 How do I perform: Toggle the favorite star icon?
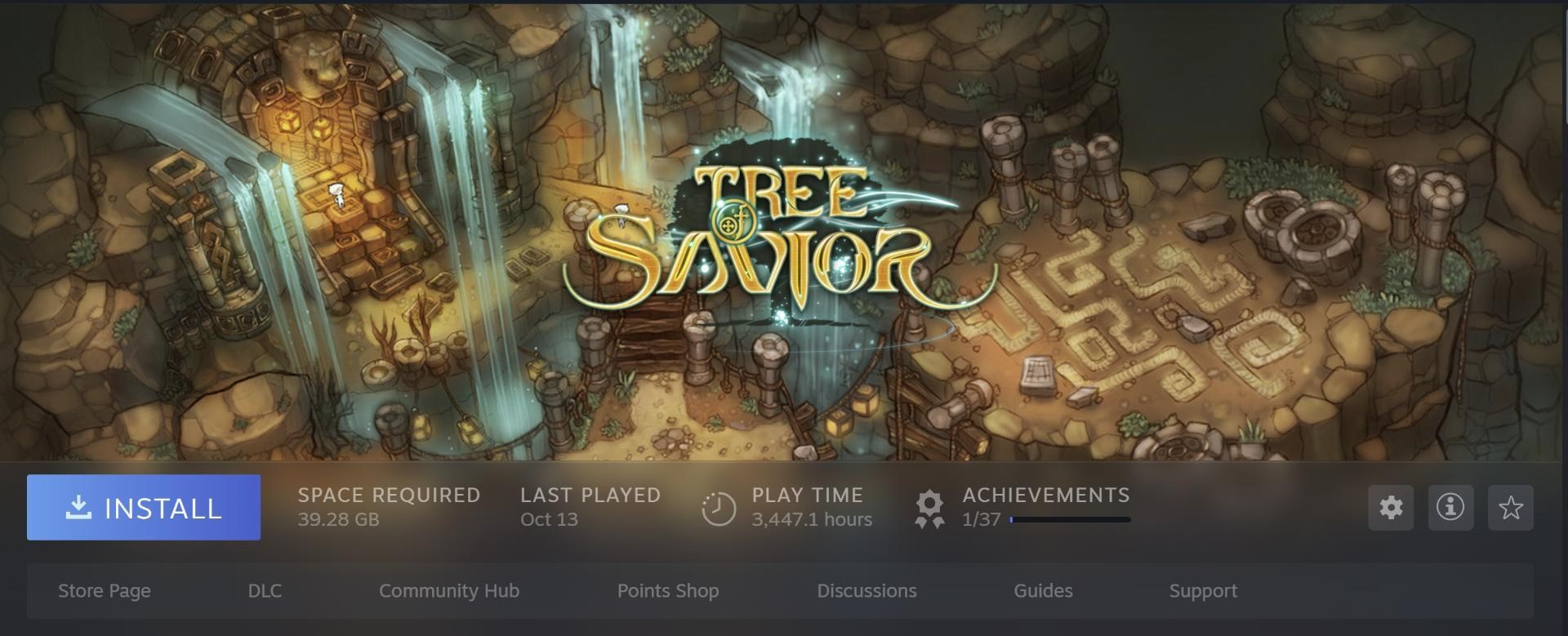pos(1511,507)
